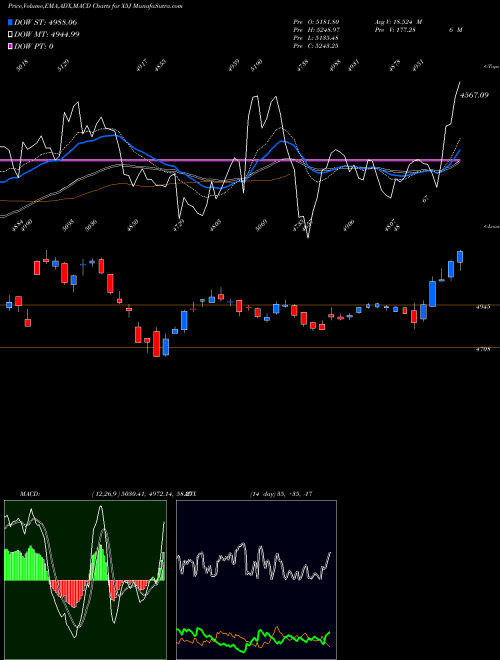Viewport: 500px width, 660px height.
Task: Click the MACD (12,26,9) parameters text
Action: pyautogui.click(x=141, y=494)
